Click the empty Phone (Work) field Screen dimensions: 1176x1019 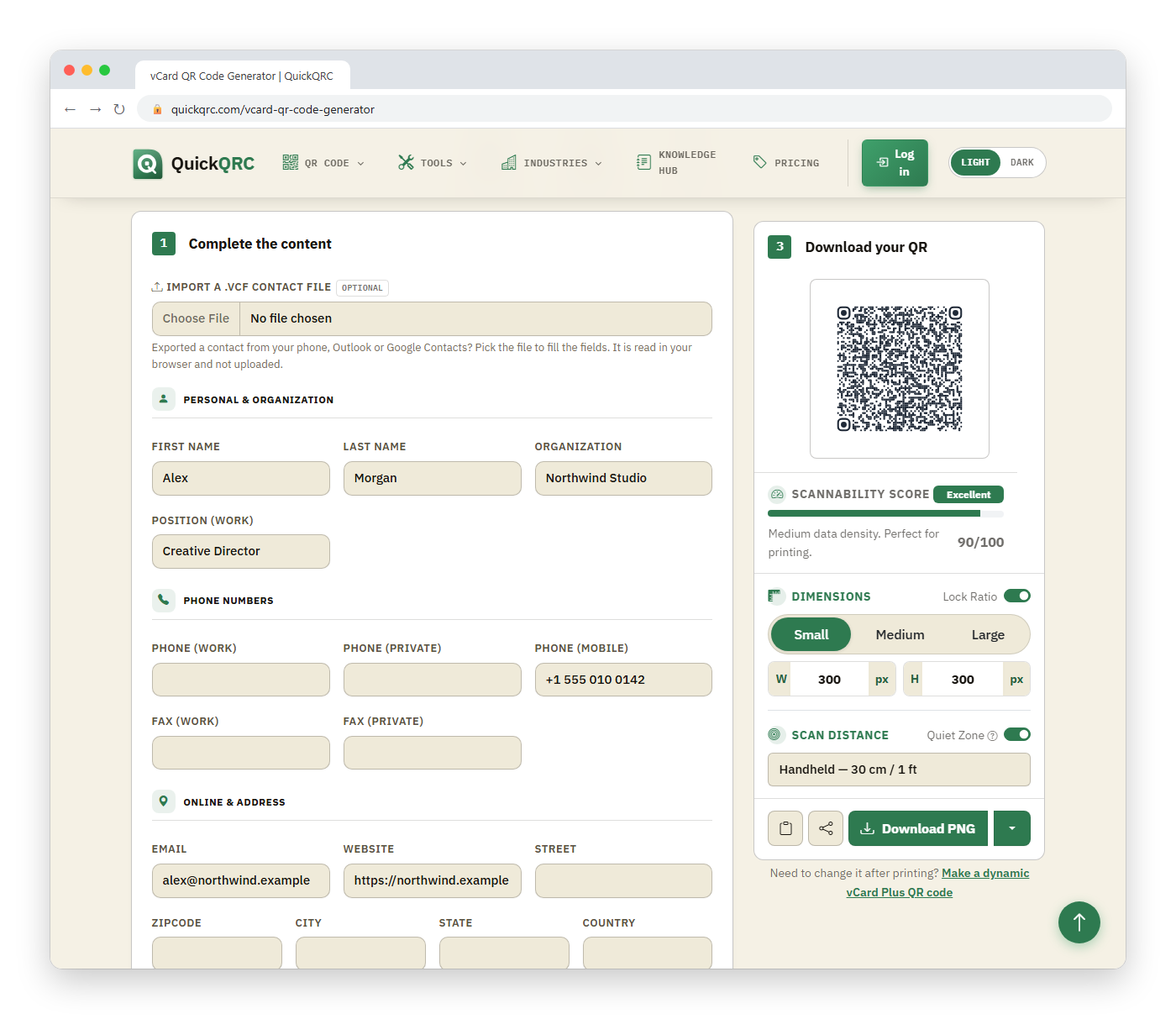pyautogui.click(x=240, y=680)
